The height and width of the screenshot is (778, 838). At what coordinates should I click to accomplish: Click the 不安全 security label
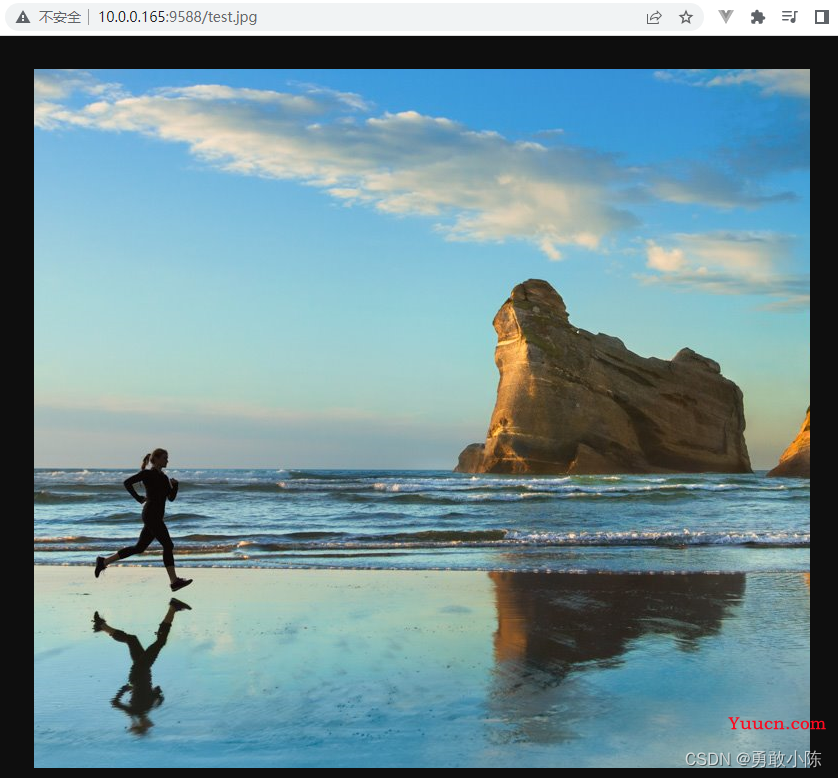pos(59,18)
